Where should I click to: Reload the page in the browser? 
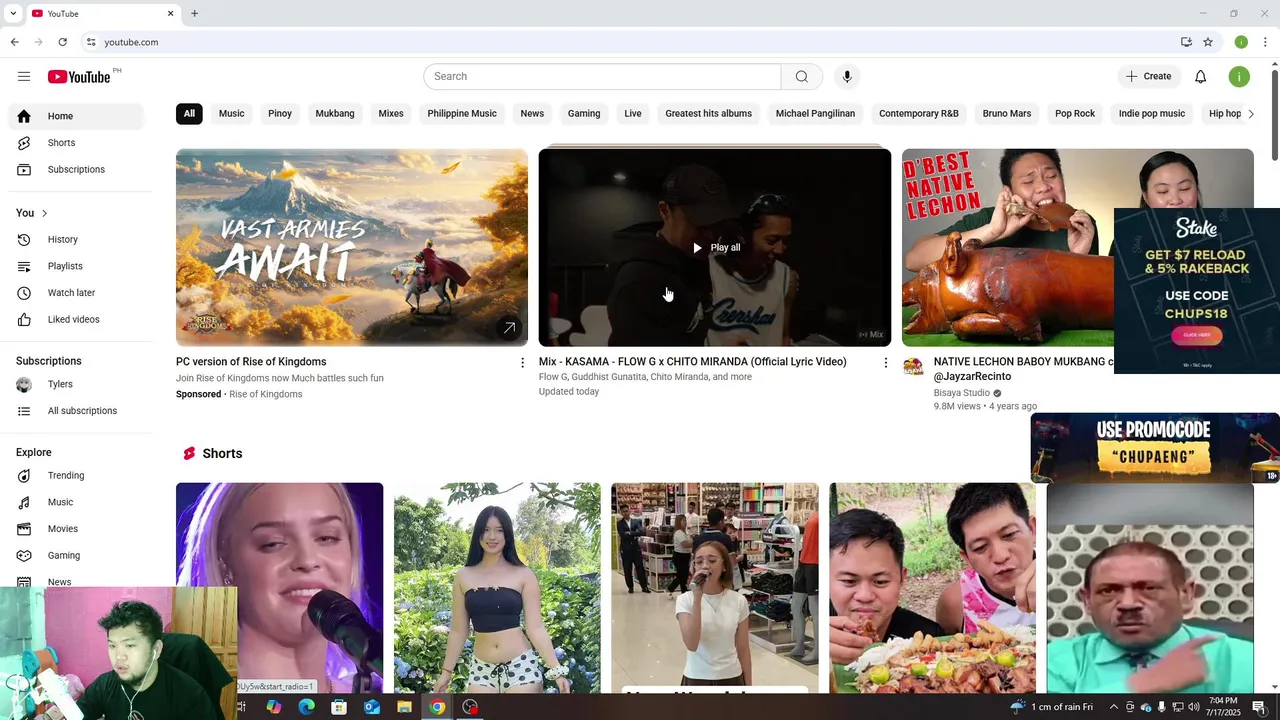point(62,42)
